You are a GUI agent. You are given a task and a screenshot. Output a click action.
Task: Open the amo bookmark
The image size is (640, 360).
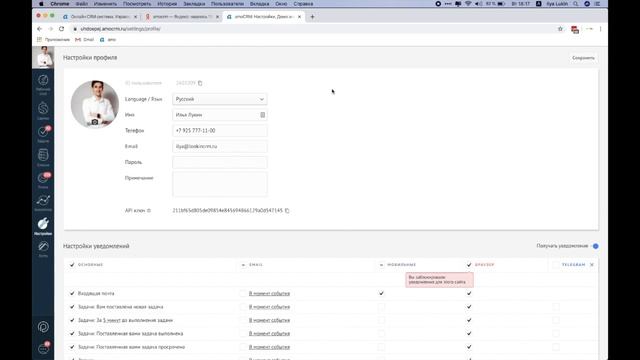(108, 40)
